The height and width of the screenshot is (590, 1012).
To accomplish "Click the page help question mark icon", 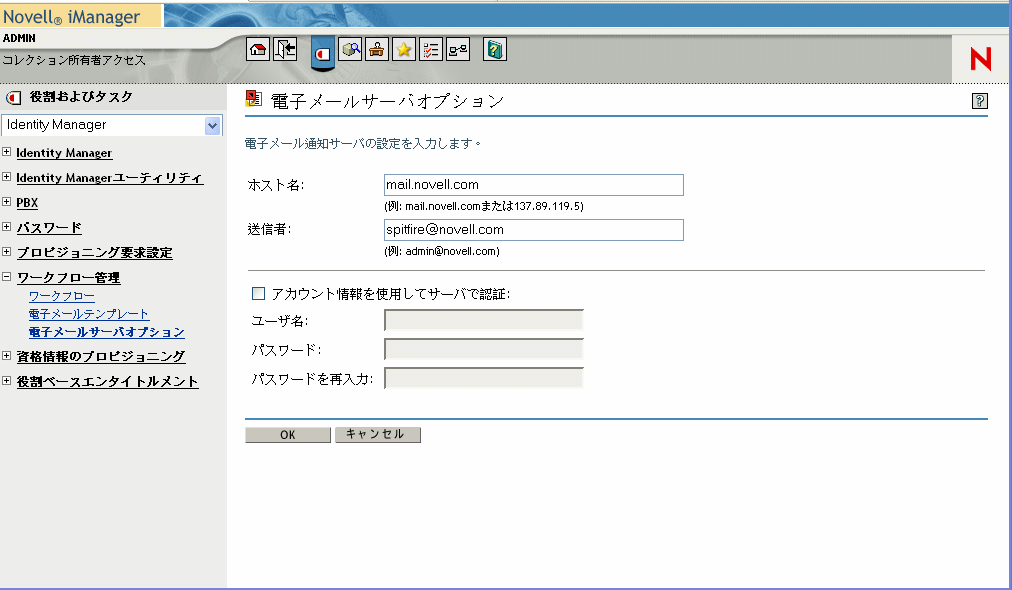I will [x=980, y=101].
